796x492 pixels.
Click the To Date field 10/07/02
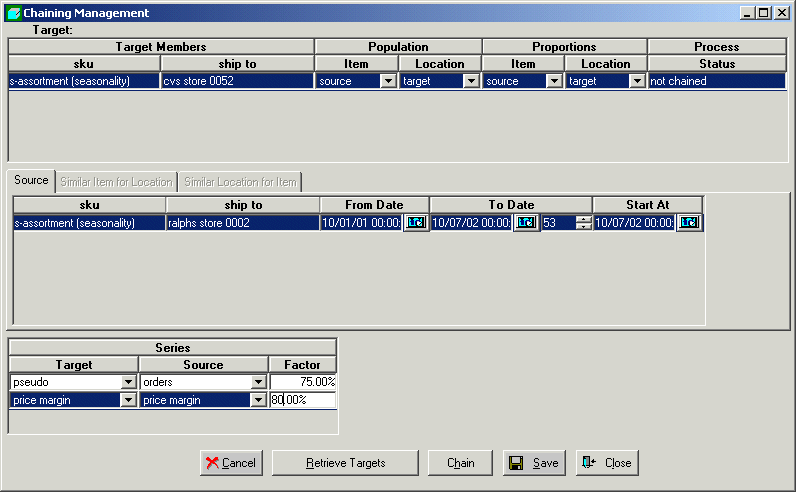coord(471,222)
